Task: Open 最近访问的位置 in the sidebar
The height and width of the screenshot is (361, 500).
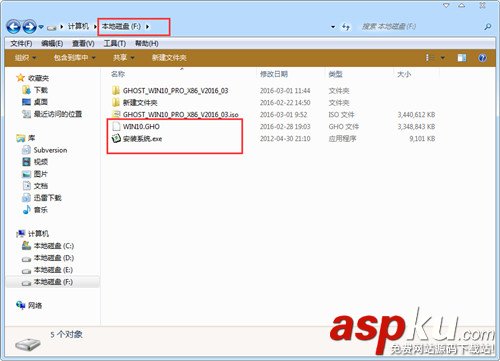Action: point(58,114)
